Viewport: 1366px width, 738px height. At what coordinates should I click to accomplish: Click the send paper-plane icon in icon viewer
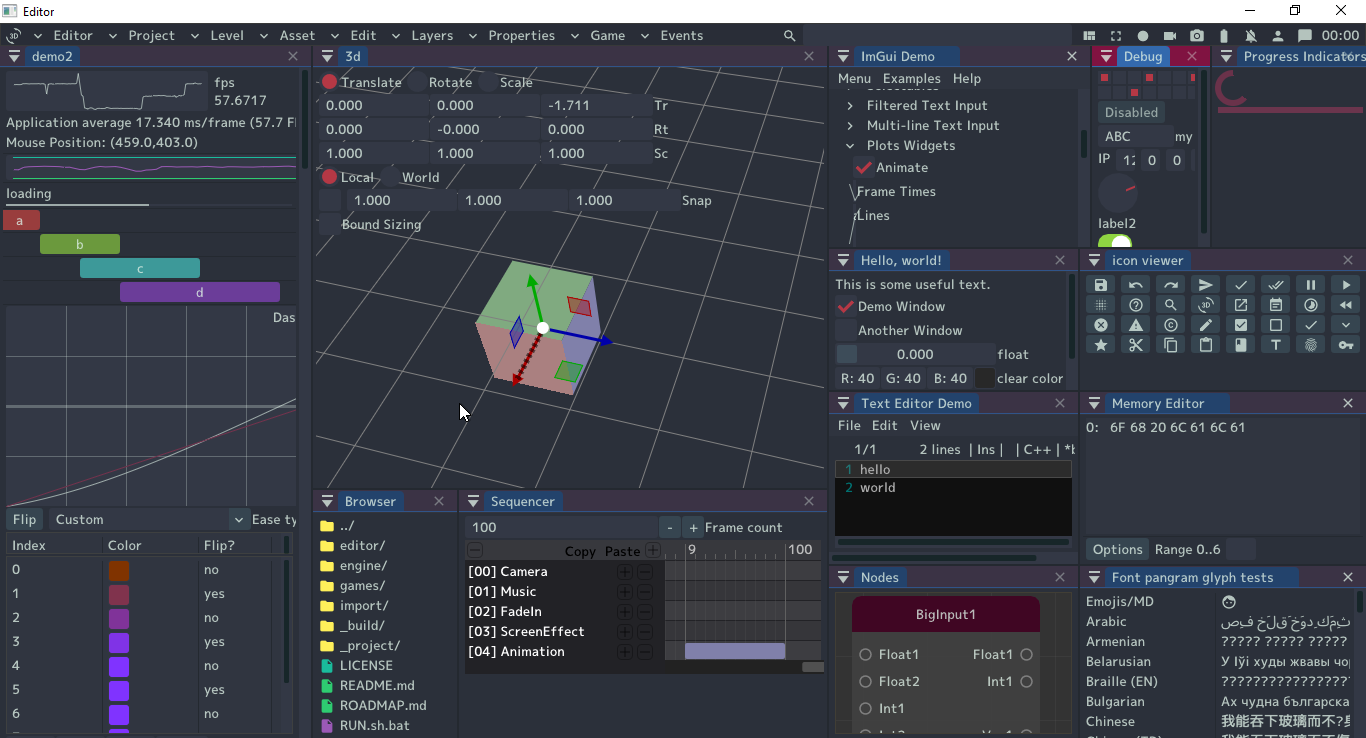coord(1206,285)
